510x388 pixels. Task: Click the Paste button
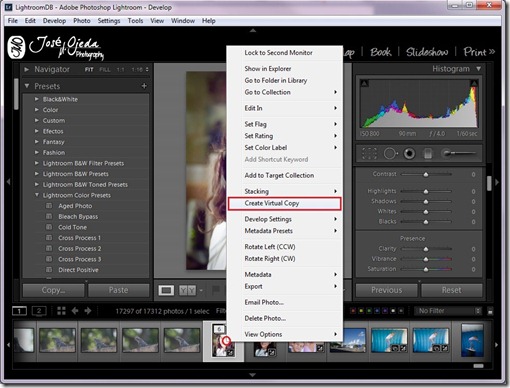pos(118,290)
